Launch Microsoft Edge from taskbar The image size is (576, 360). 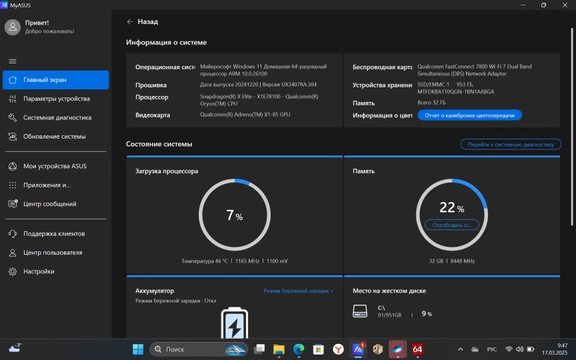tap(299, 349)
